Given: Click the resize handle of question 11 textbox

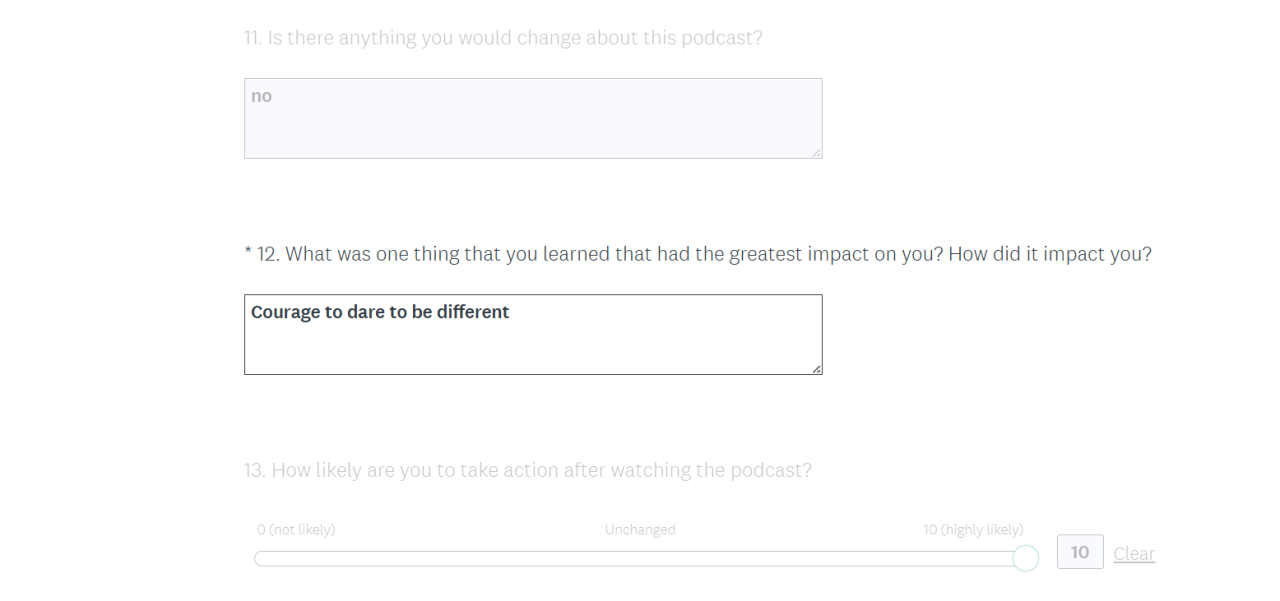Looking at the screenshot, I should (x=816, y=152).
